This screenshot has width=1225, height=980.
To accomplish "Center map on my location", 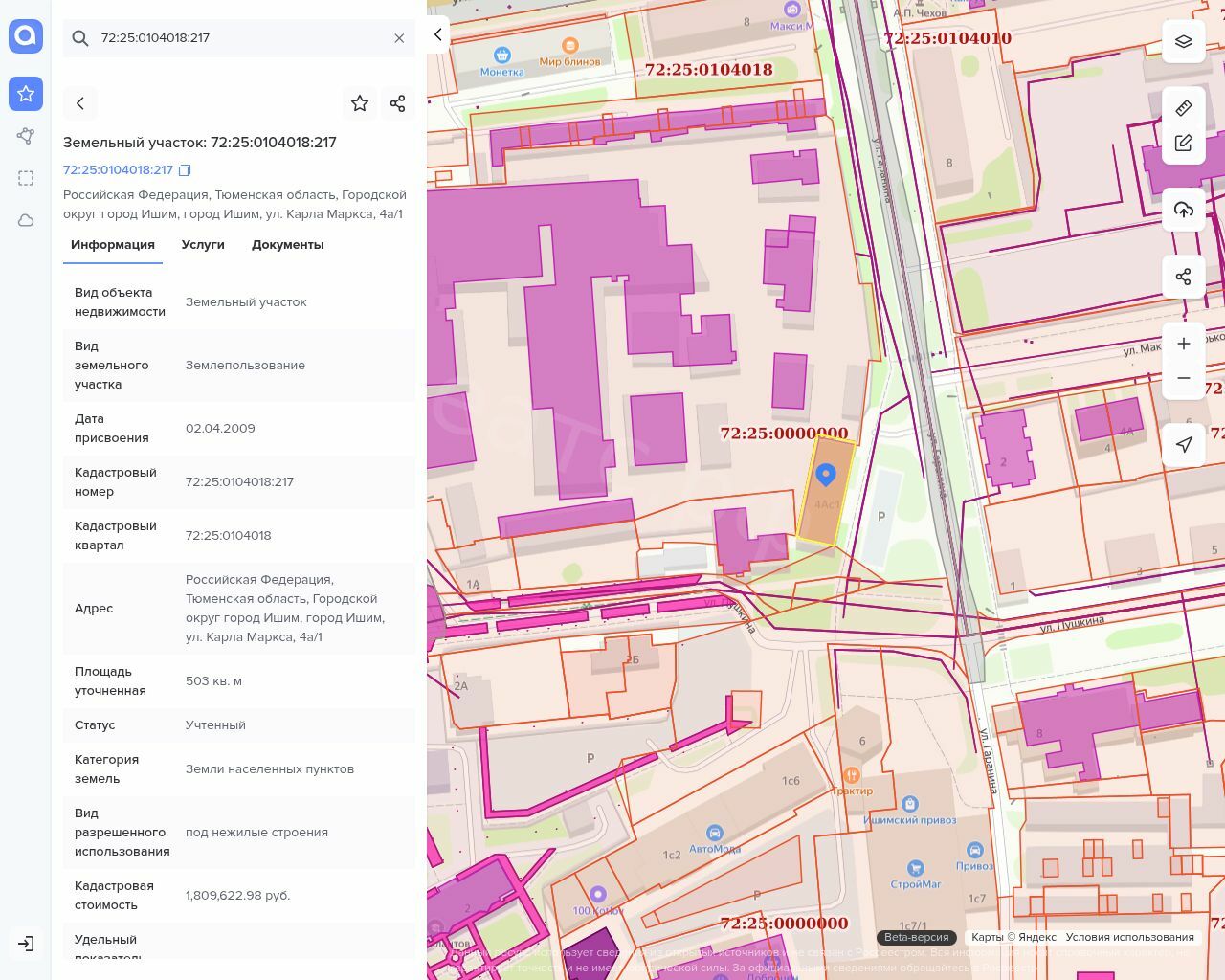I will coord(1183,444).
